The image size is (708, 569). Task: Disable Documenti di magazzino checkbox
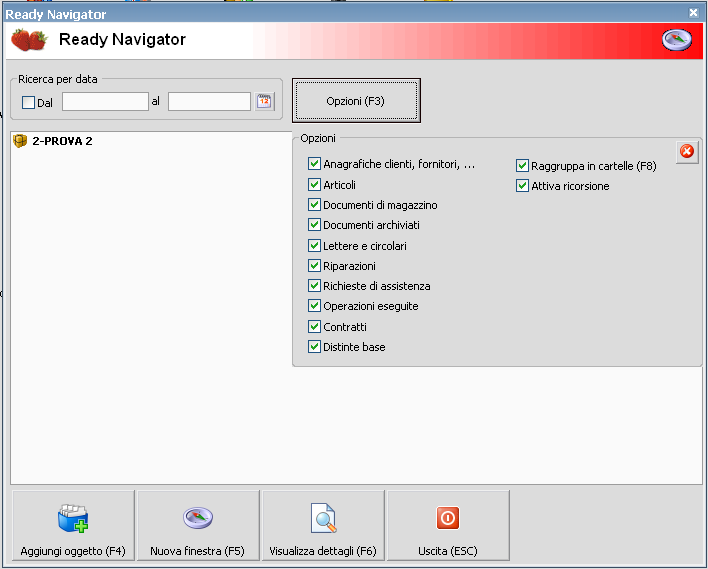[314, 205]
